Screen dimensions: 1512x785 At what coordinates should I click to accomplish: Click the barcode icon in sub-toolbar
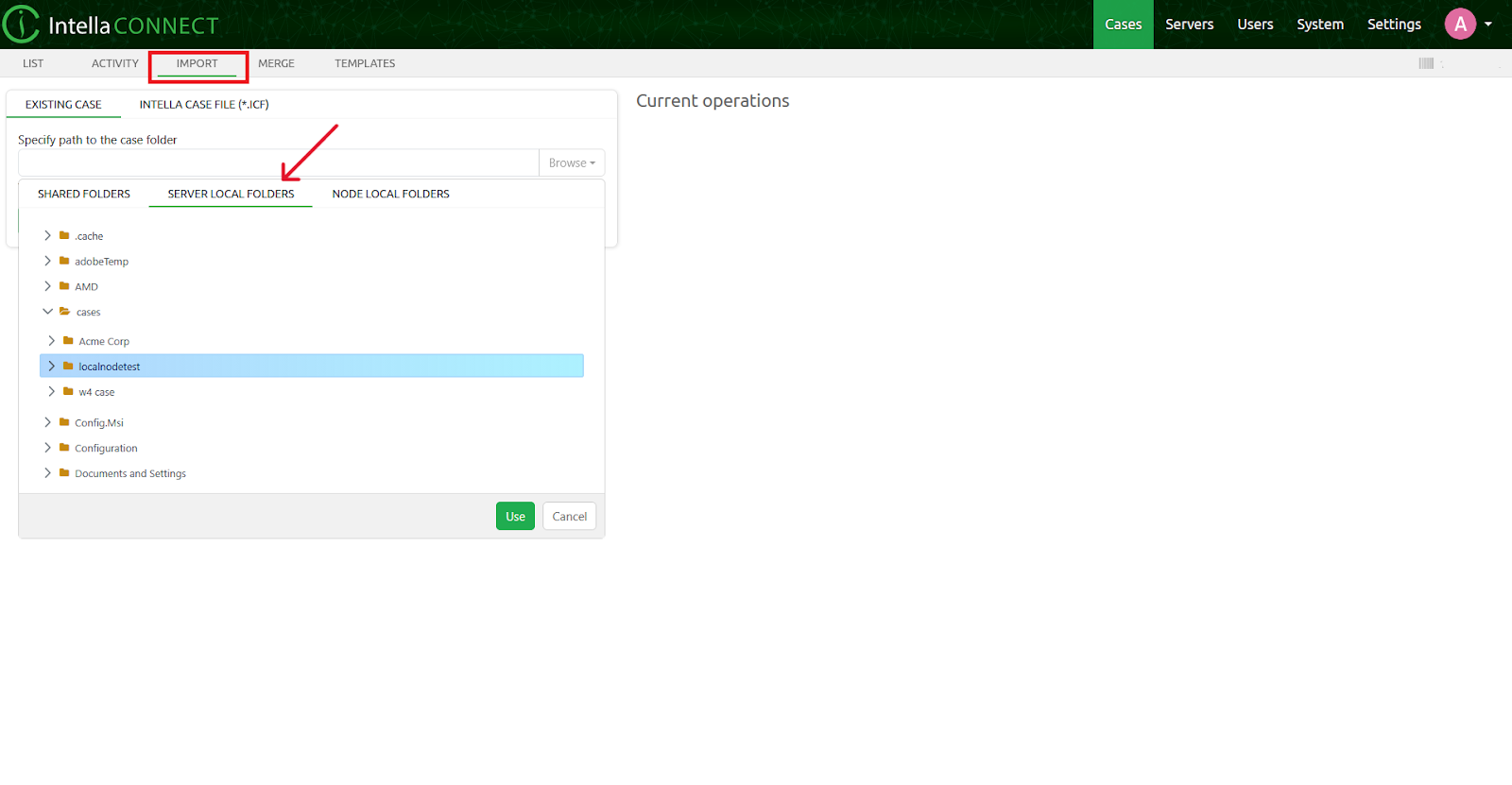point(1426,63)
